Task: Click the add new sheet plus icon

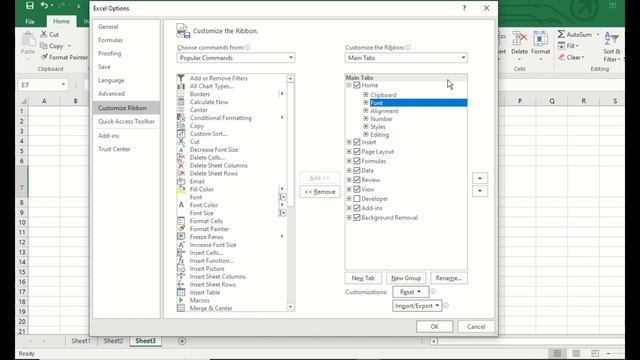Action: (x=182, y=341)
